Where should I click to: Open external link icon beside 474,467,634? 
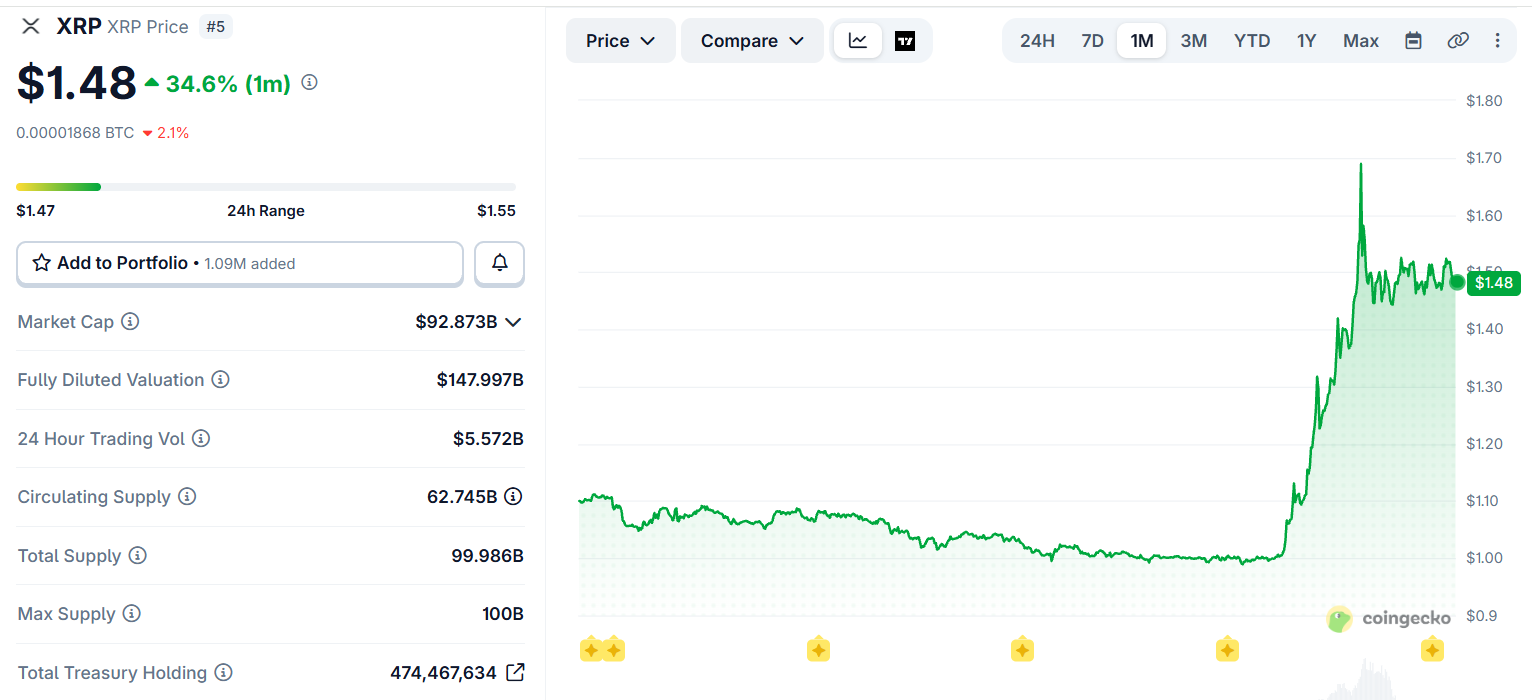(515, 672)
